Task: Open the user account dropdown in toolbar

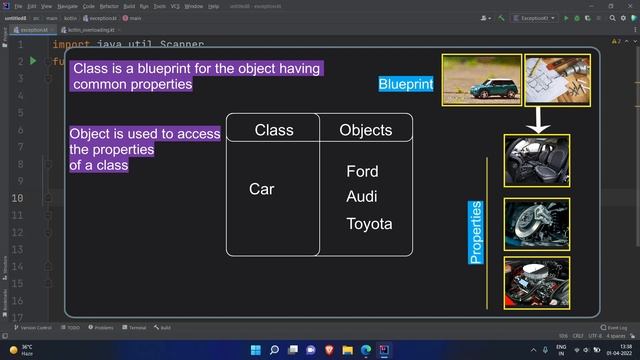Action: coord(485,18)
